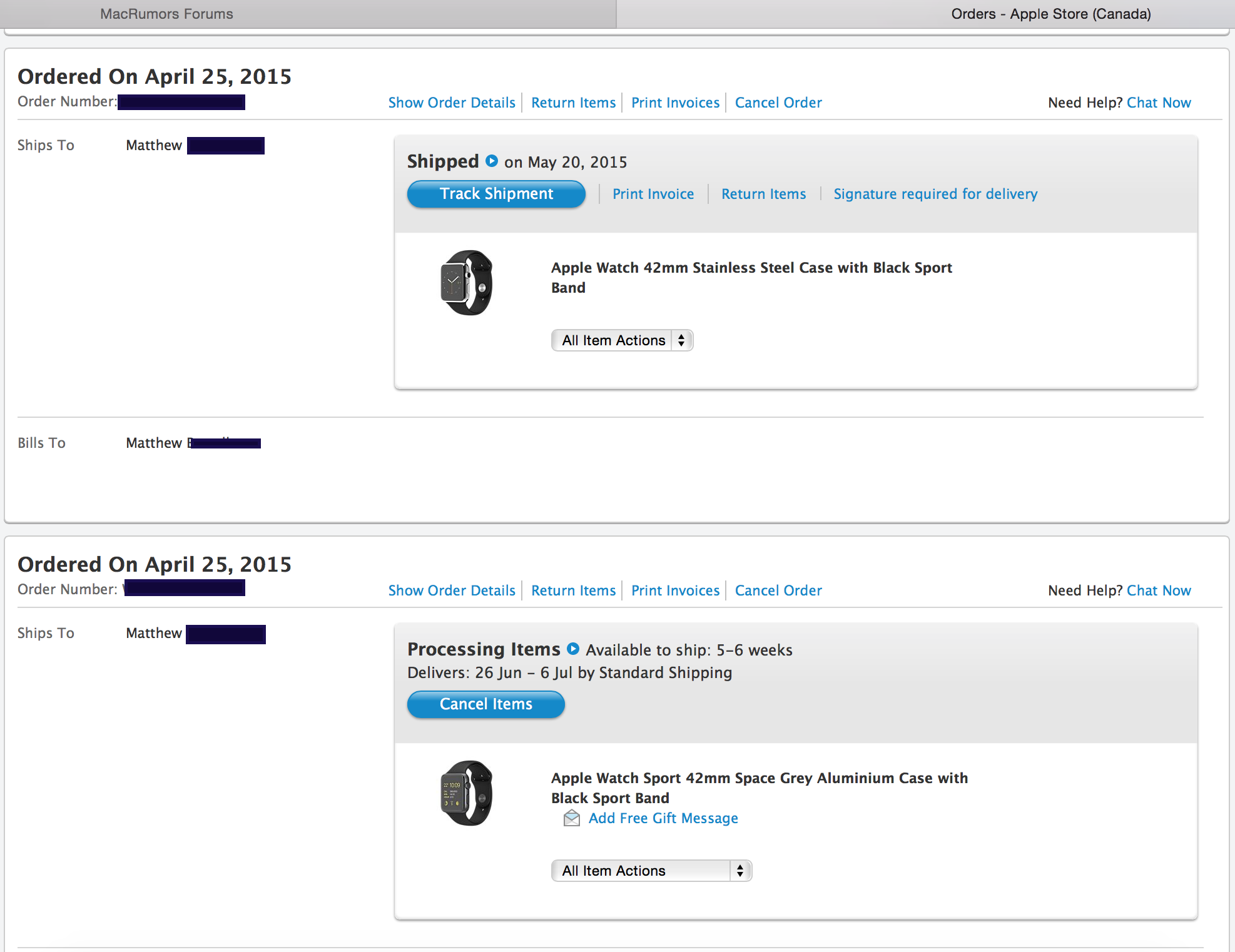Click the blue arrow icon beside Shipped

tap(492, 161)
